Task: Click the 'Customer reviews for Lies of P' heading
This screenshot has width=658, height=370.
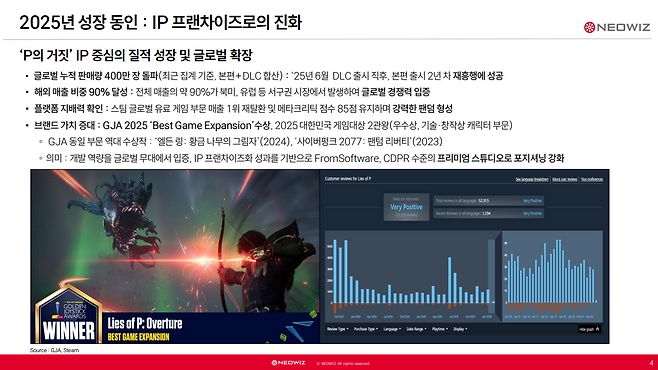Action: 347,179
